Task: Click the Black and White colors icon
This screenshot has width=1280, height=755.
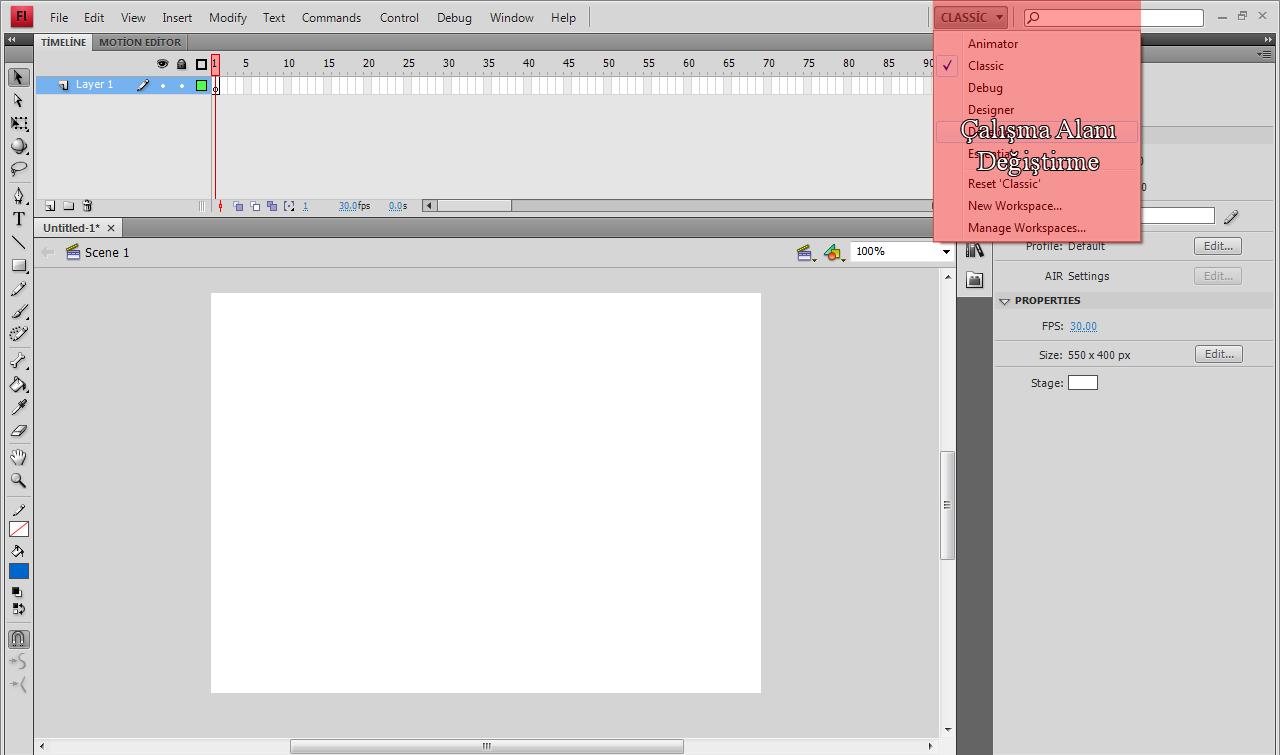Action: [16, 592]
